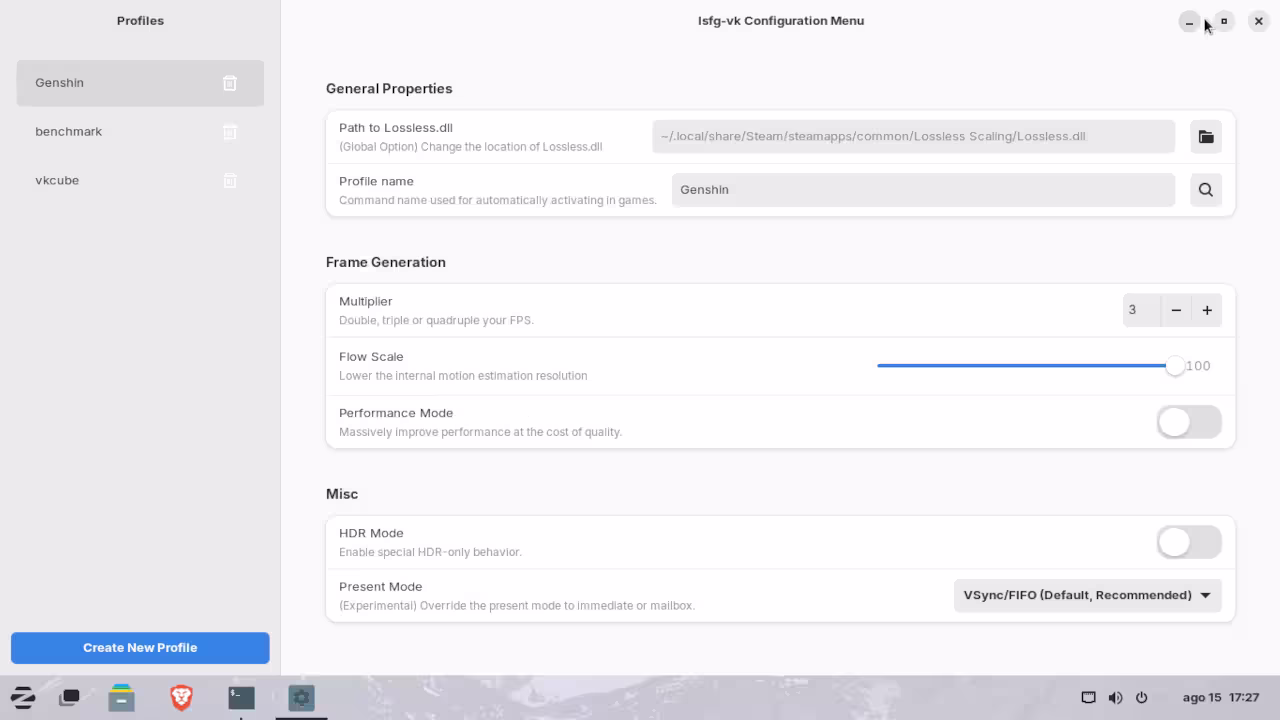Close the lsfg-vk Configuration window
This screenshot has width=1280, height=720.
(1259, 21)
